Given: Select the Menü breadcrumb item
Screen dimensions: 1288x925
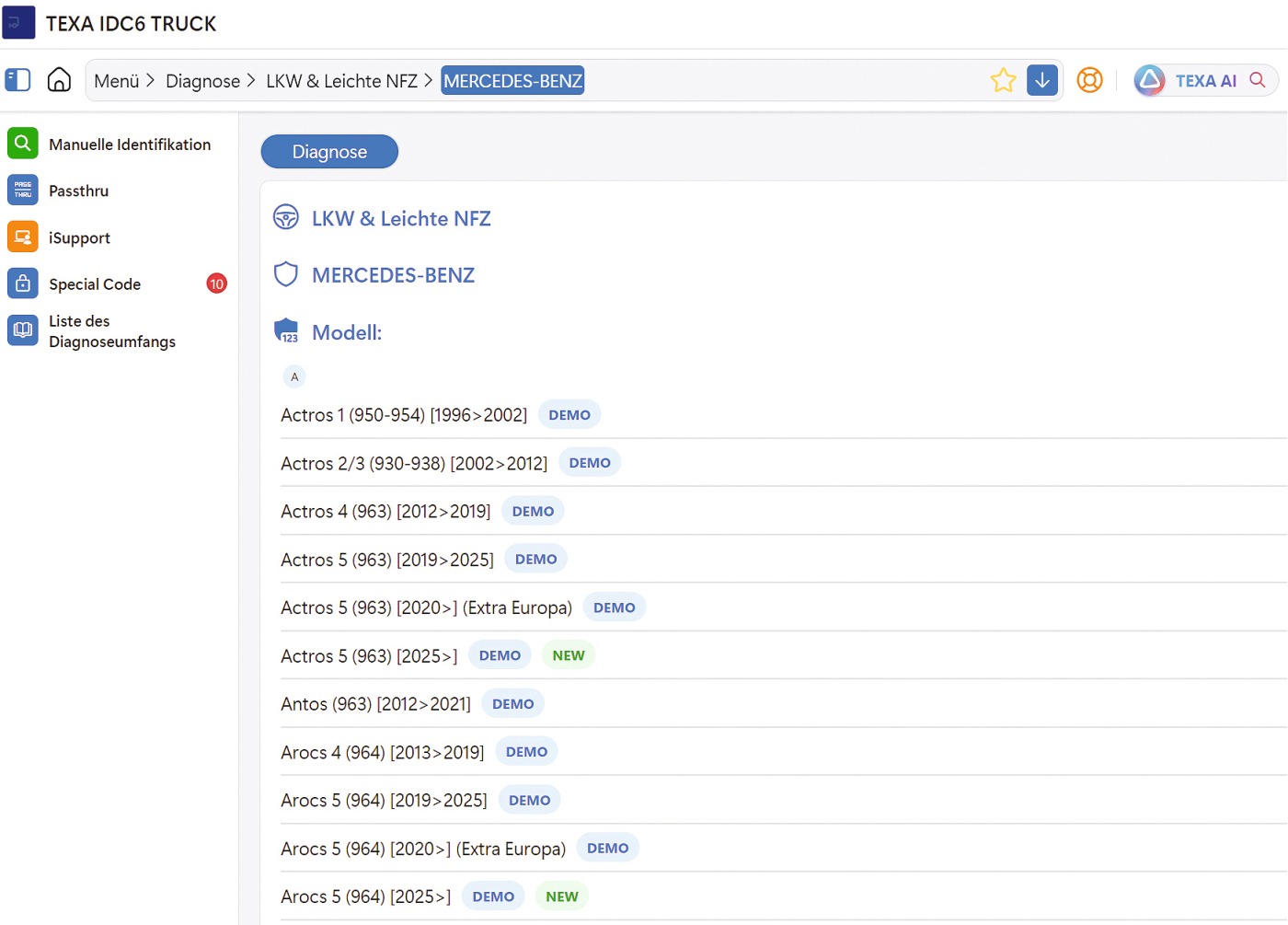Looking at the screenshot, I should point(117,81).
